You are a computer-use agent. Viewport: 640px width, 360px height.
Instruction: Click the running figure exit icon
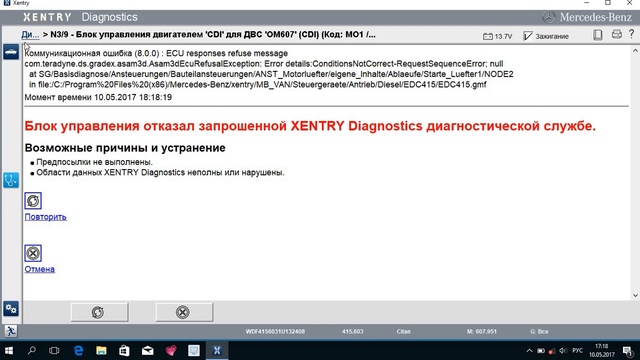coord(11,331)
